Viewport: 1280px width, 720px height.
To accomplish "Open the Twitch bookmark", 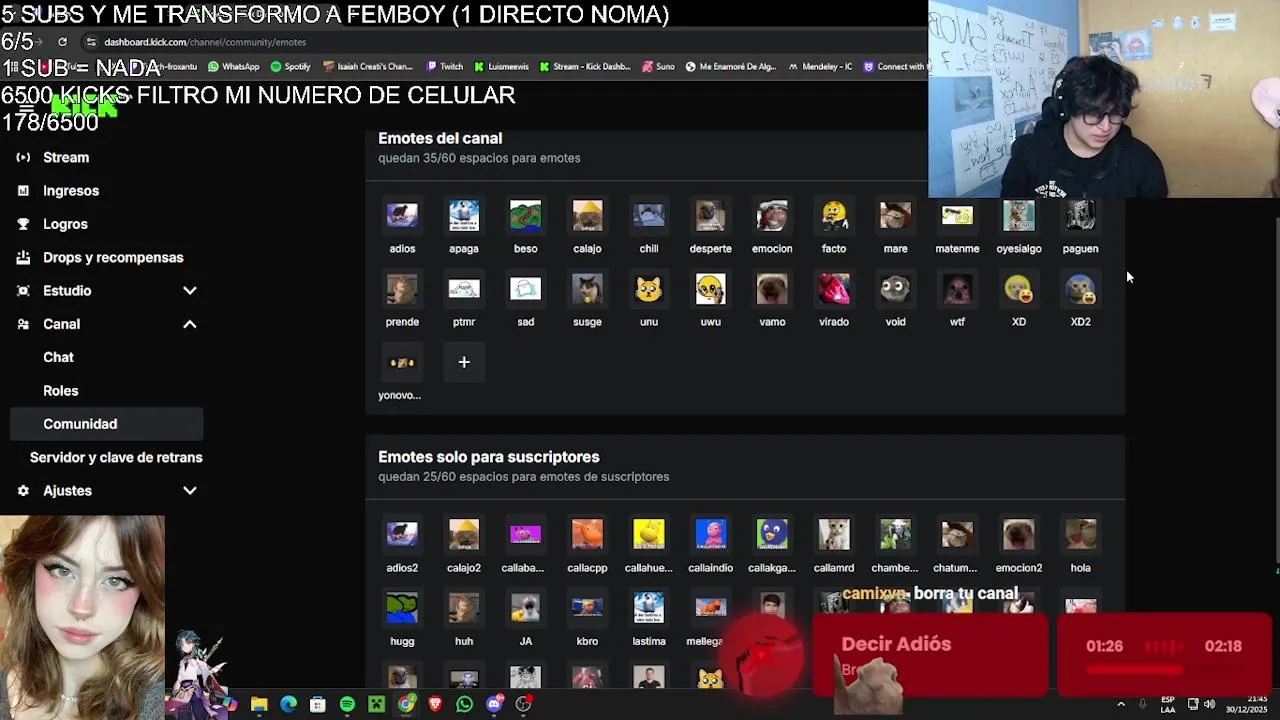I will click(x=444, y=67).
